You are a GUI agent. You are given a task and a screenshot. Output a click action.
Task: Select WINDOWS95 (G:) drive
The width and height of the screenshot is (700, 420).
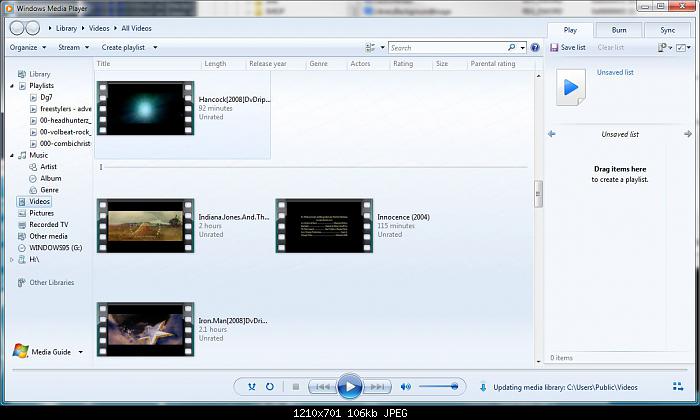(55, 248)
